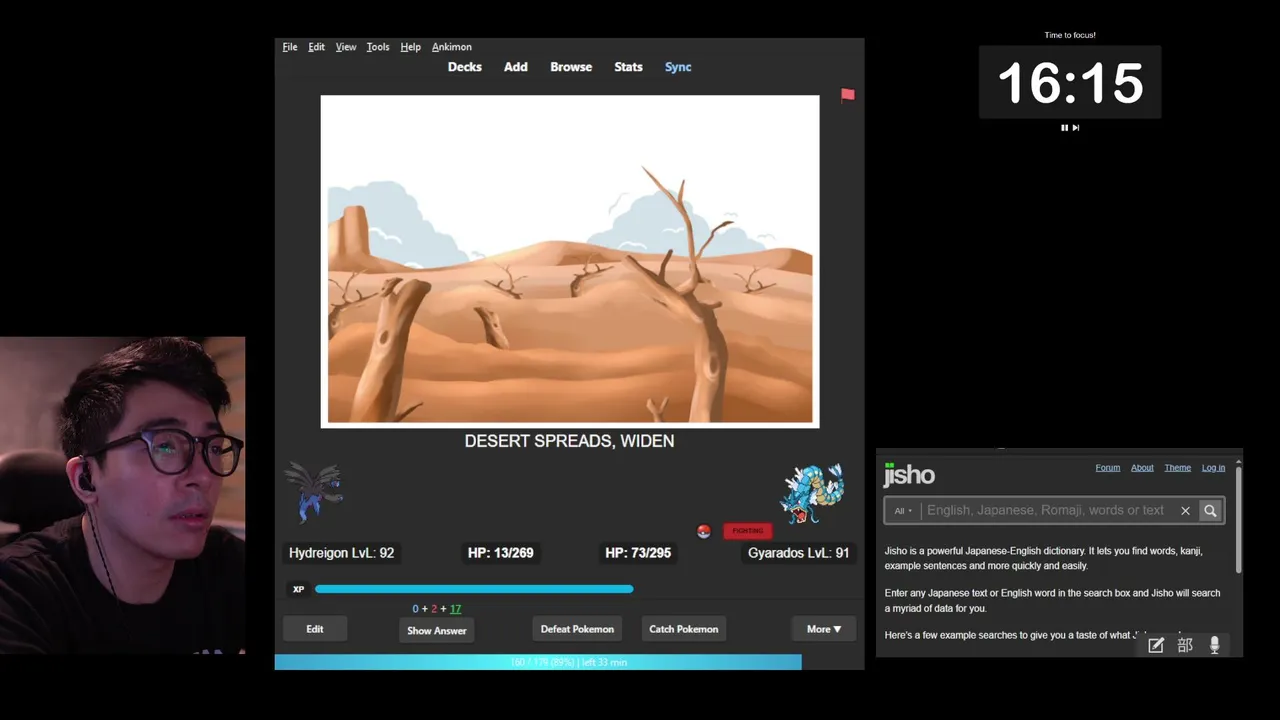Click the desert image on the card
This screenshot has width=1280, height=720.
click(570, 262)
